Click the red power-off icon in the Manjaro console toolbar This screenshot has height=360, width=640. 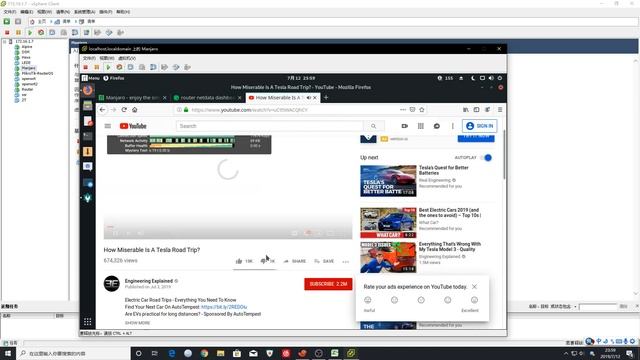(x=86, y=67)
